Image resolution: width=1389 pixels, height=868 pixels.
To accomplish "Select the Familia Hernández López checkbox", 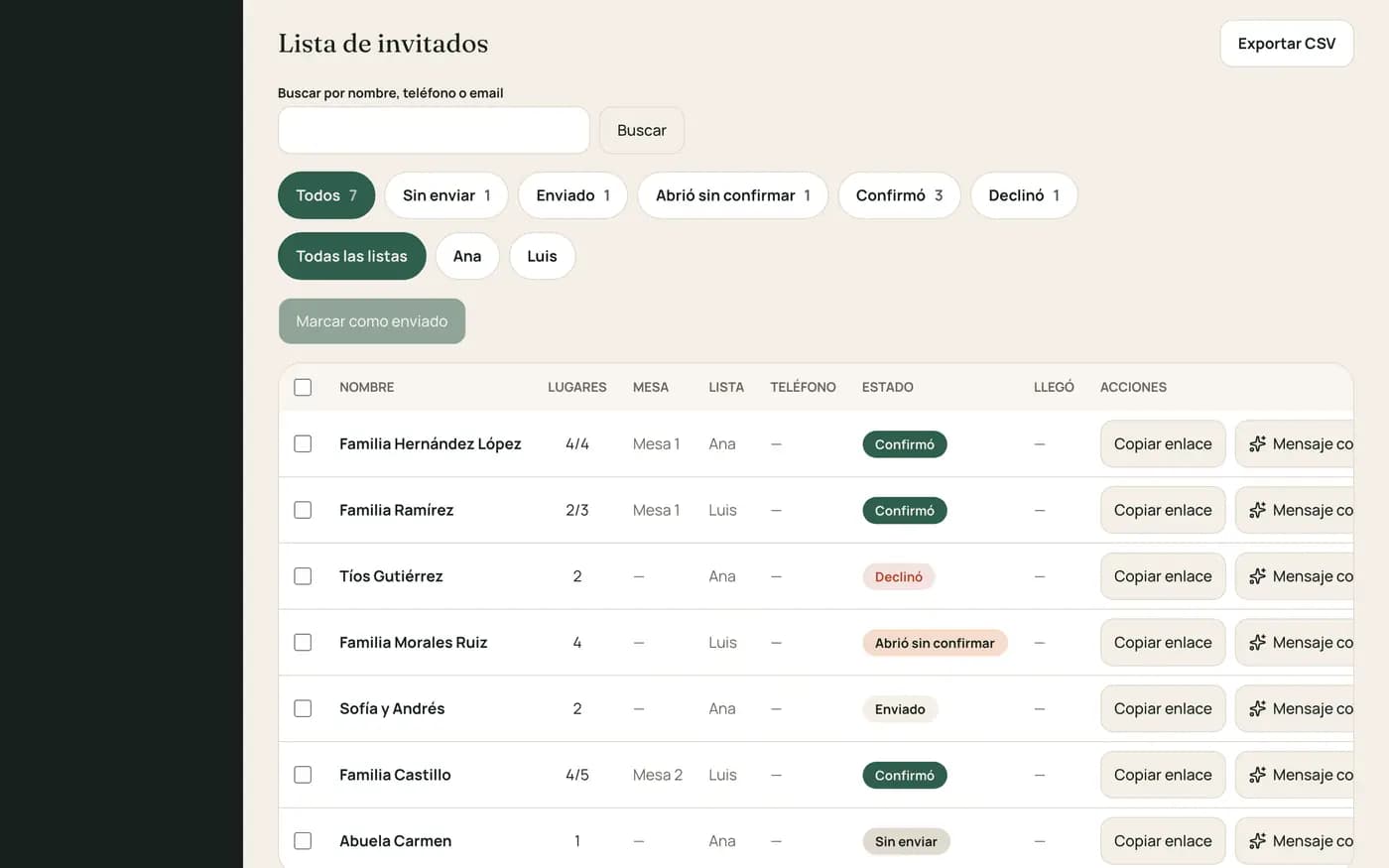I will [x=303, y=443].
